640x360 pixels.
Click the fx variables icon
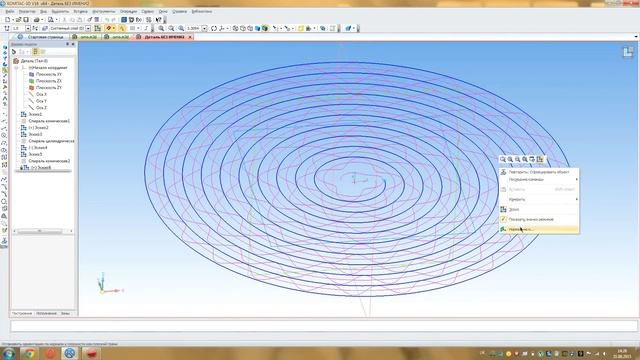point(139,20)
